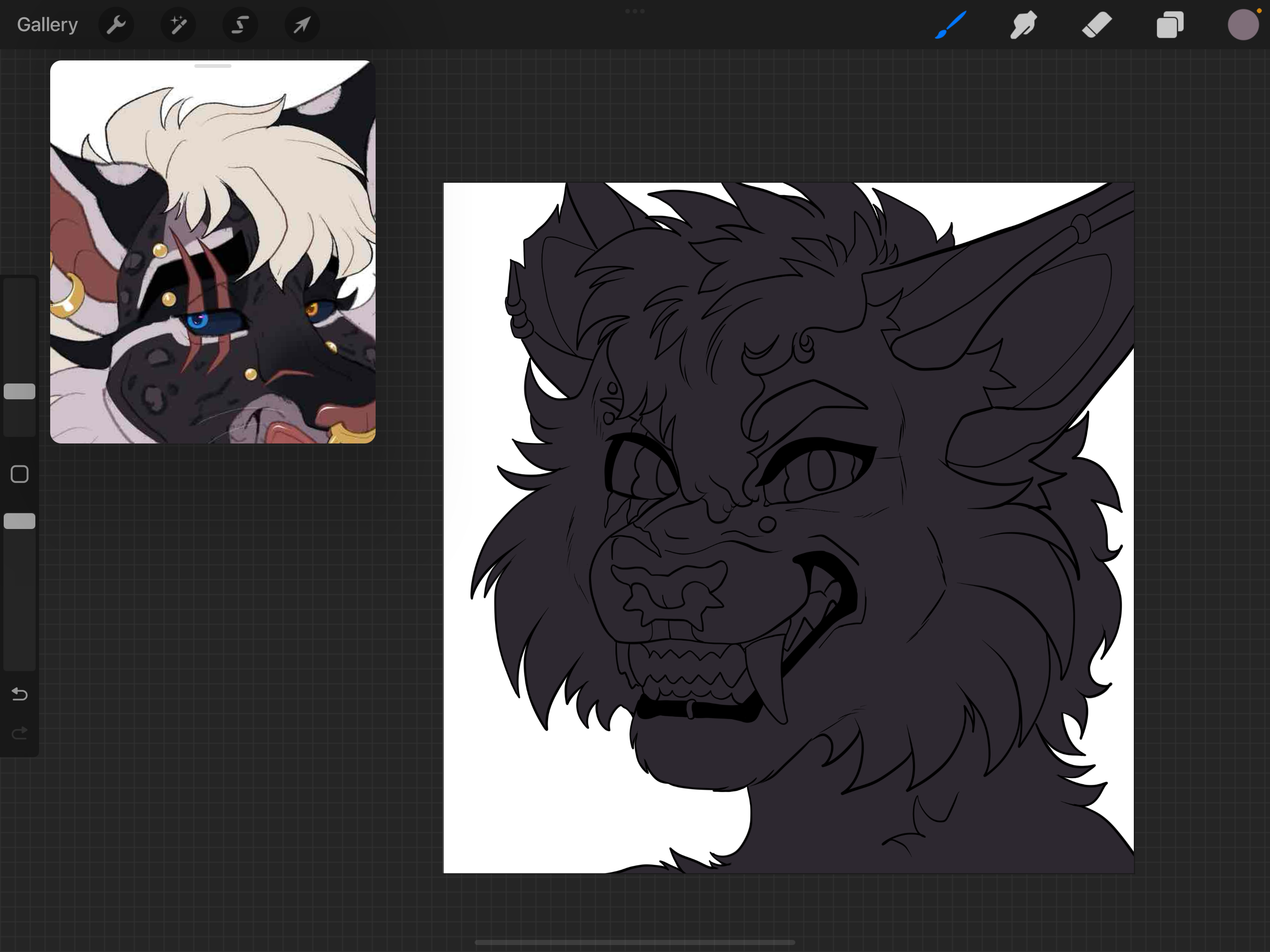
Task: Open the Actions wrench menu
Action: tap(116, 25)
